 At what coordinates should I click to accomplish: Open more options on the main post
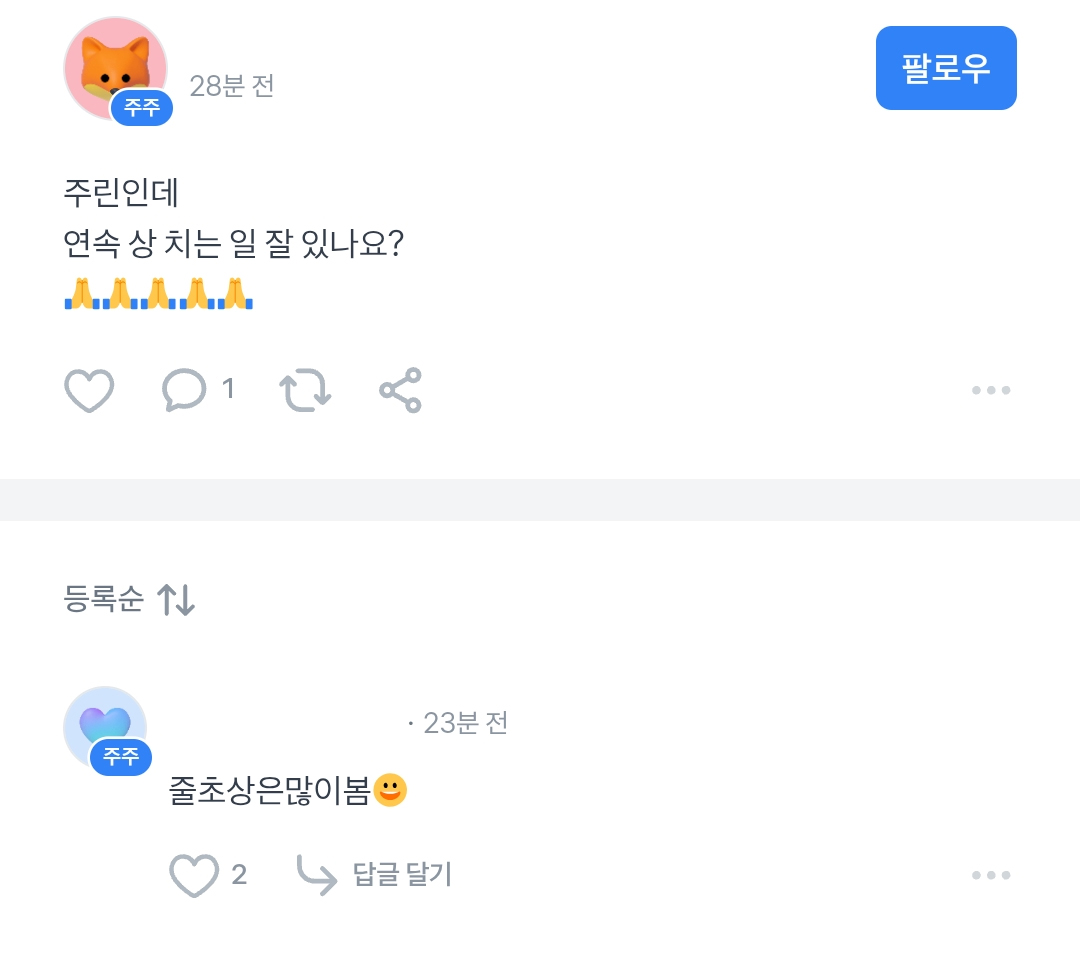pyautogui.click(x=990, y=390)
